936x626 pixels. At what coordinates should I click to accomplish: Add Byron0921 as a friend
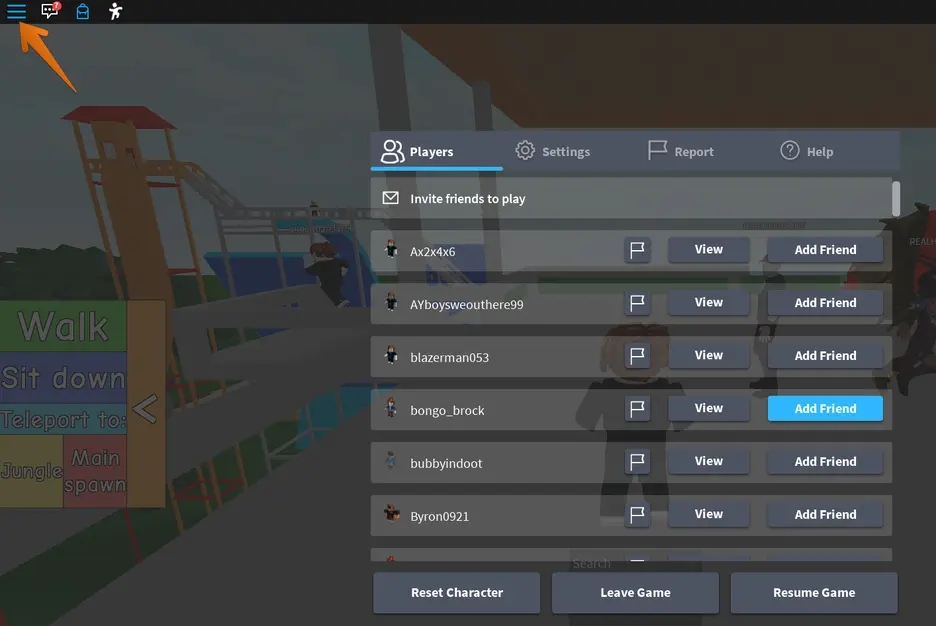825,514
